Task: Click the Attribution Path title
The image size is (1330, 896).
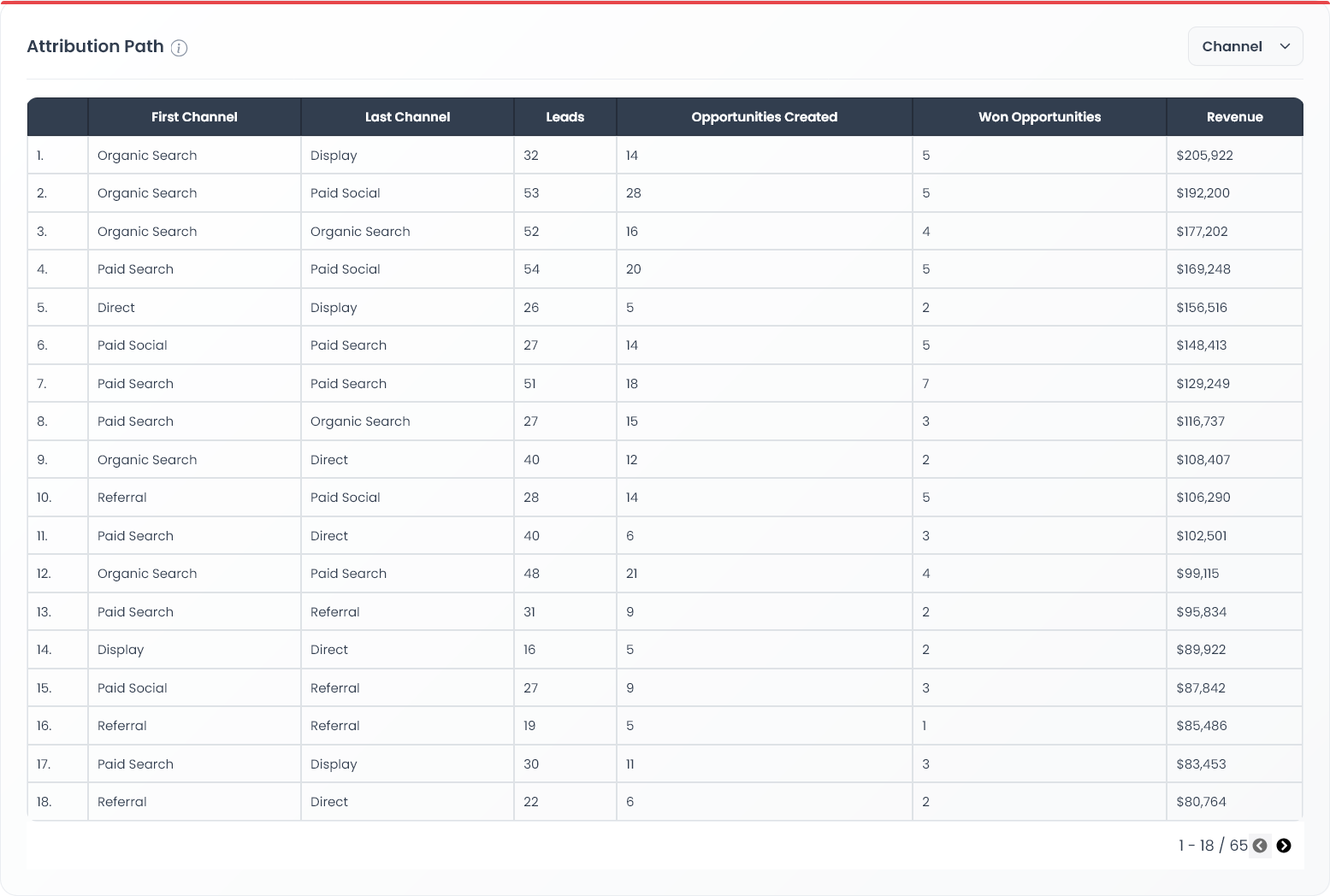Action: click(x=95, y=46)
